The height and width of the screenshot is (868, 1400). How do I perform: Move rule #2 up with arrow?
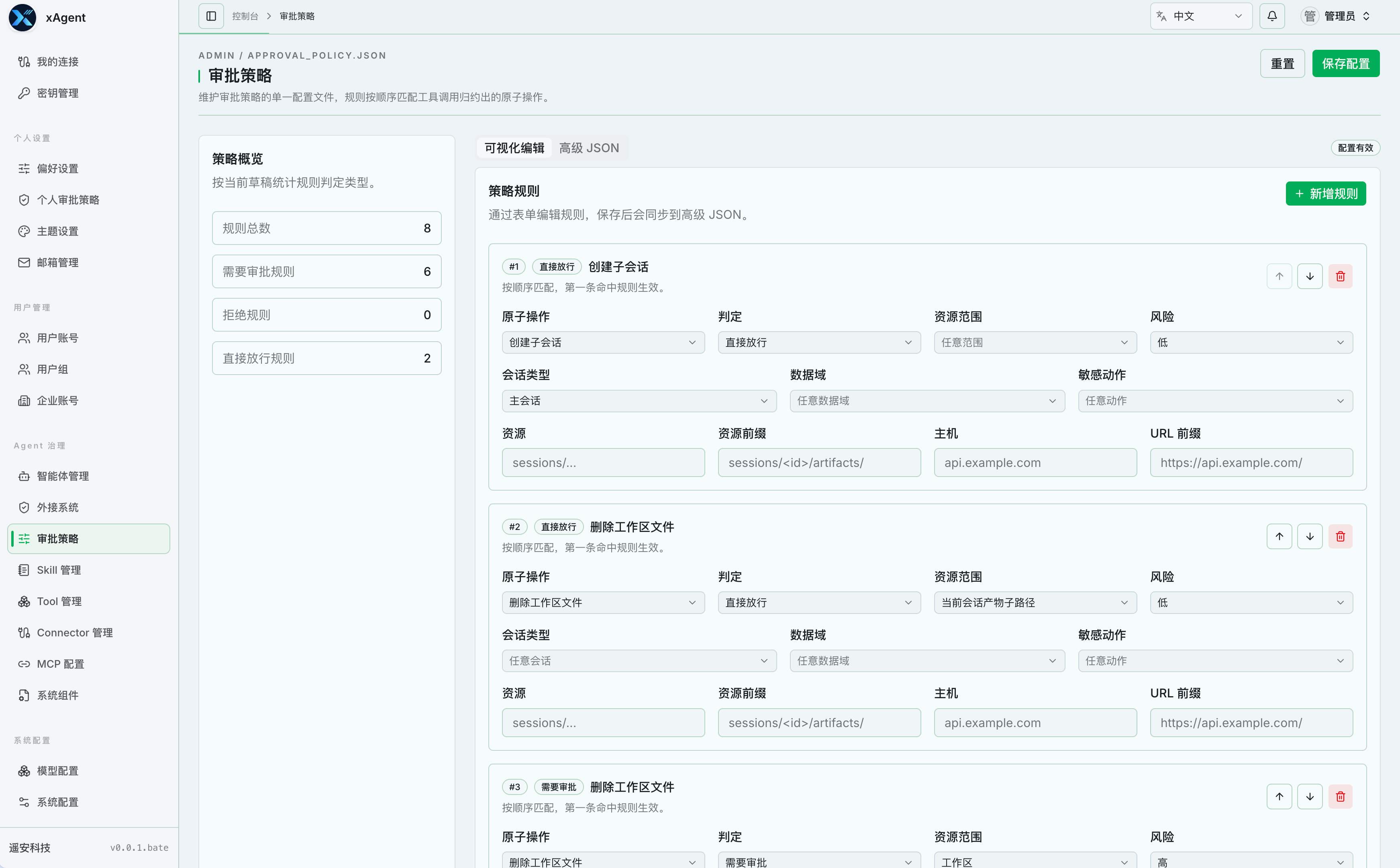(x=1280, y=536)
